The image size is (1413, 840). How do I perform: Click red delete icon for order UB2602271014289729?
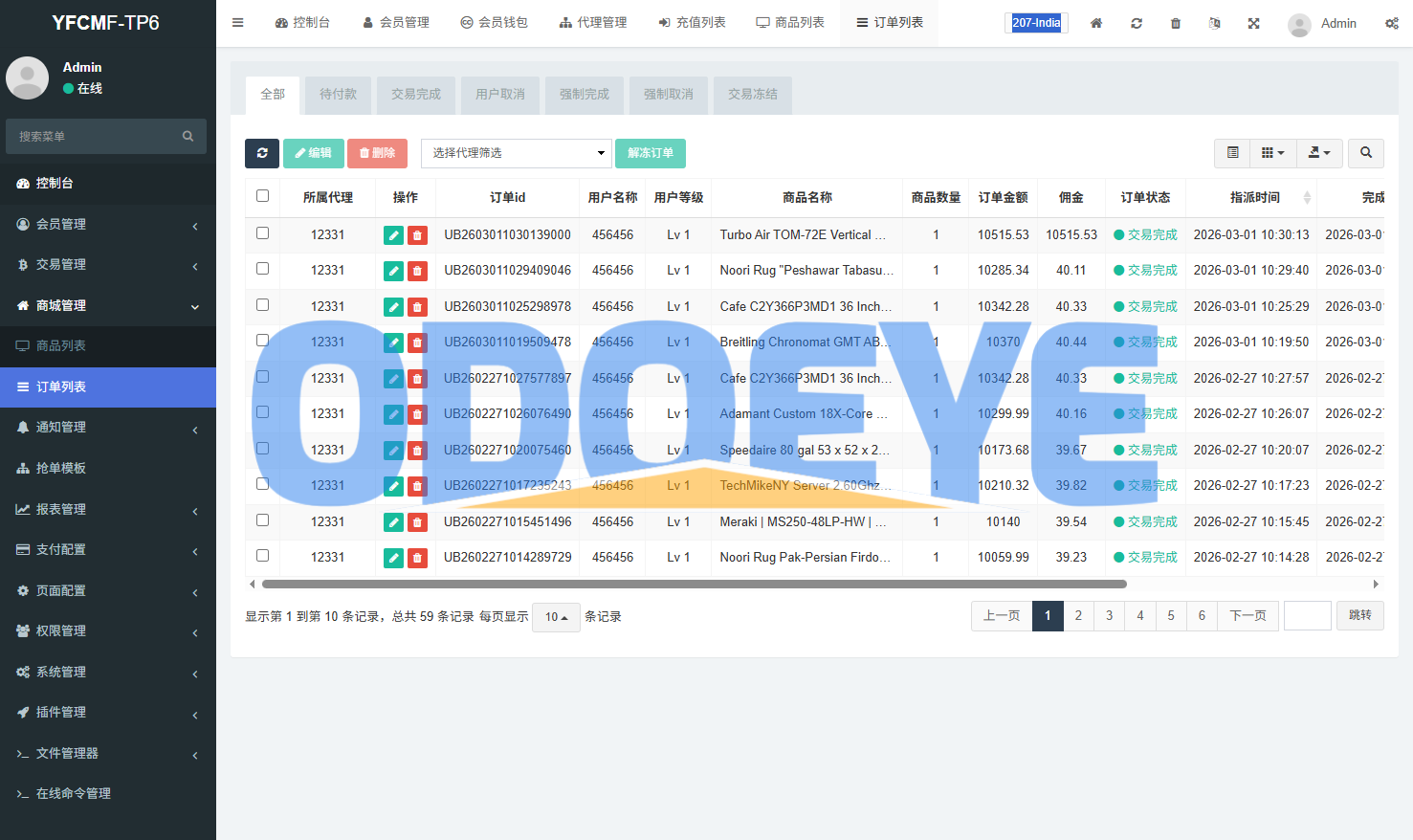pos(417,558)
